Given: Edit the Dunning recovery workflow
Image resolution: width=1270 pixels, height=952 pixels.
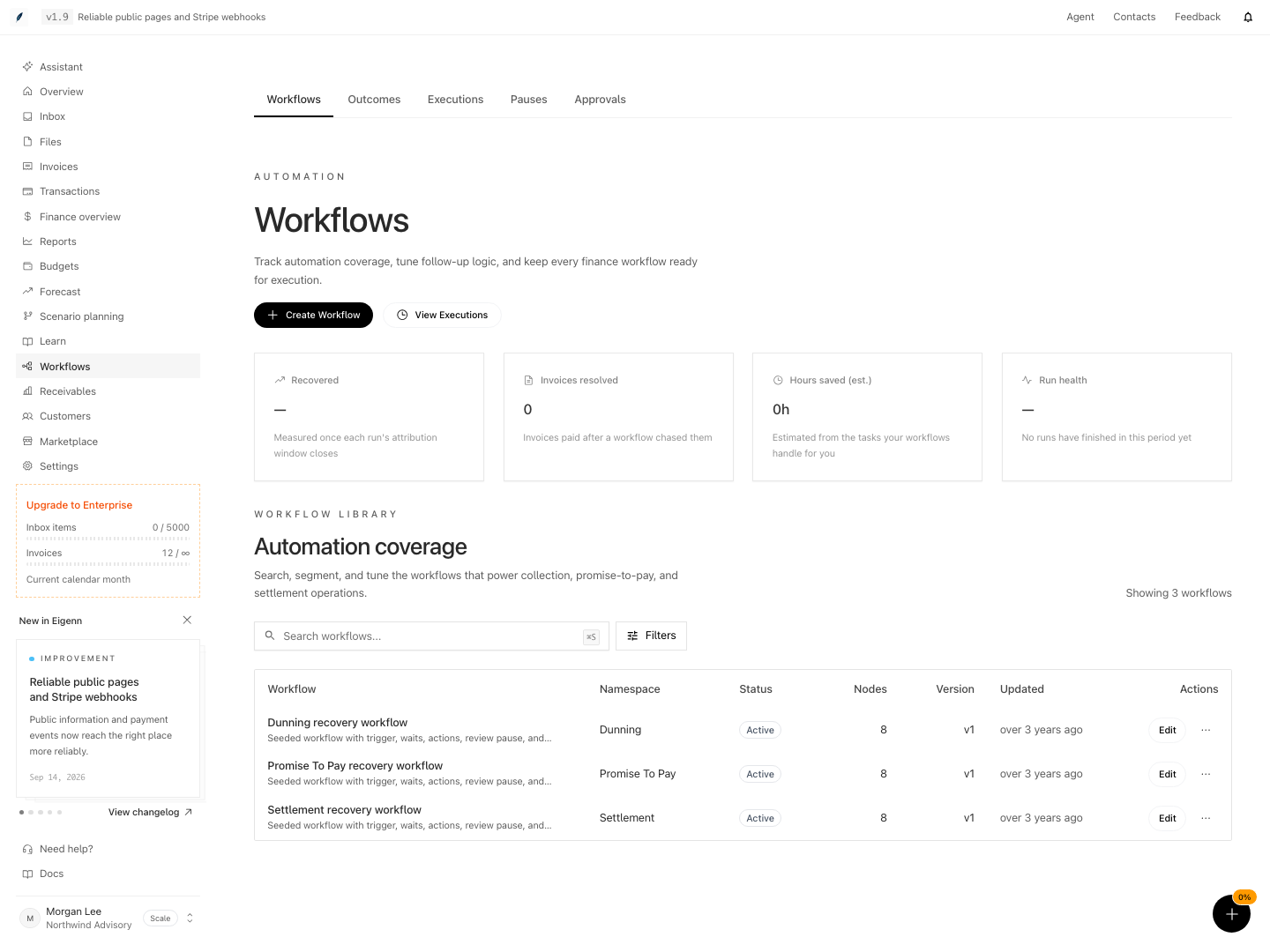Looking at the screenshot, I should [1167, 730].
